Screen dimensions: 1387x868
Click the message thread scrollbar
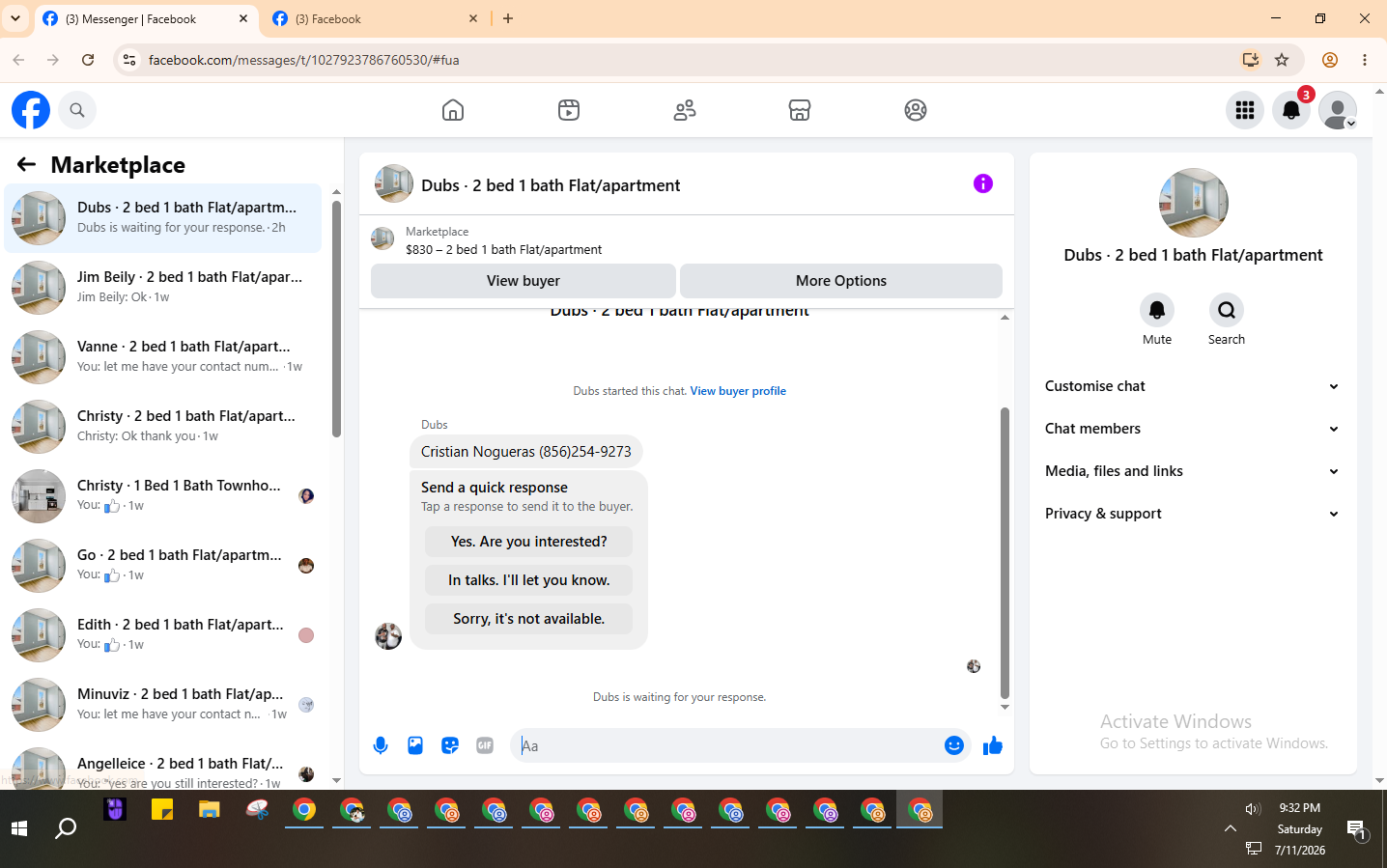[1005, 552]
